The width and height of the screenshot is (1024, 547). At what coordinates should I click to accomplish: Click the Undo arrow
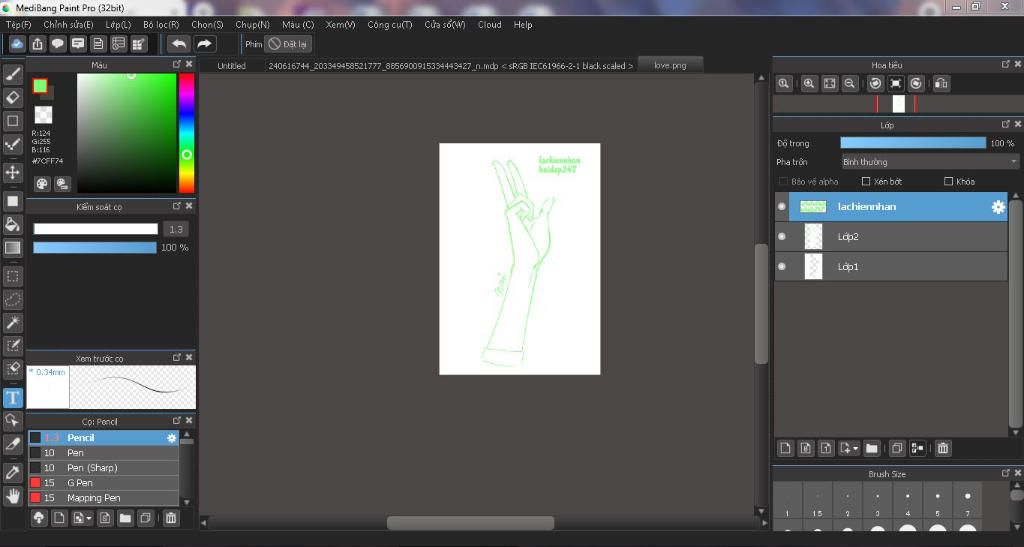click(179, 44)
